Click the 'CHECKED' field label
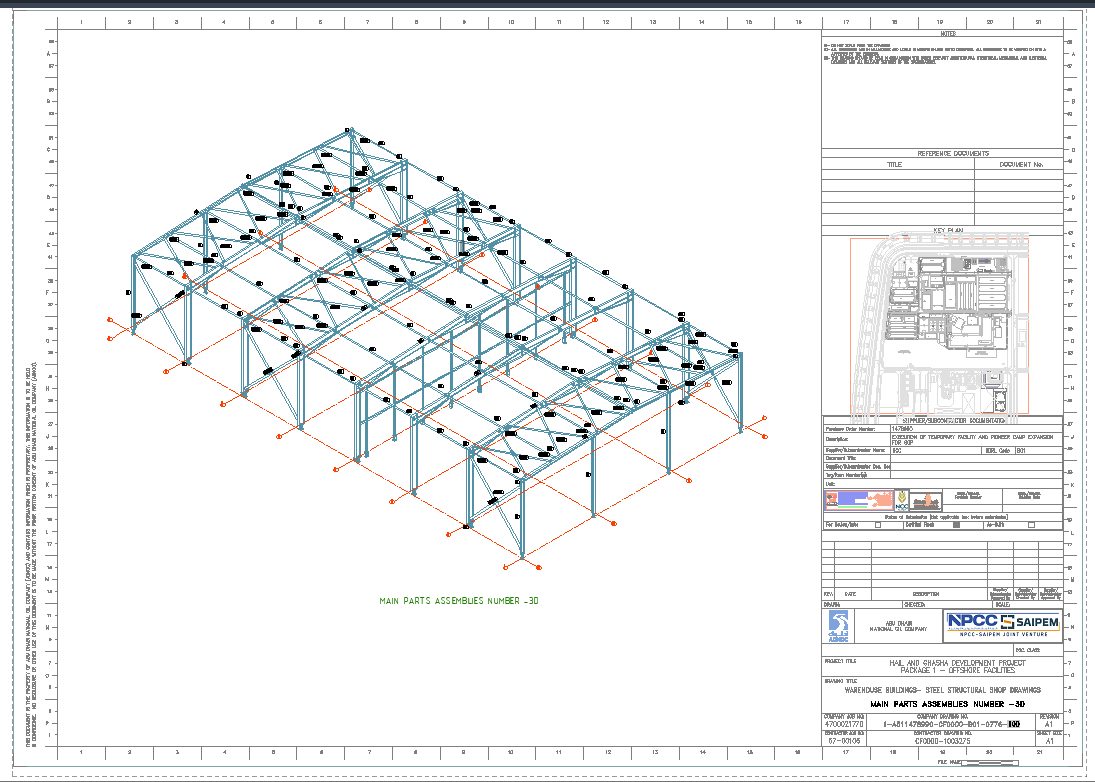The width and height of the screenshot is (1095, 782). [915, 605]
